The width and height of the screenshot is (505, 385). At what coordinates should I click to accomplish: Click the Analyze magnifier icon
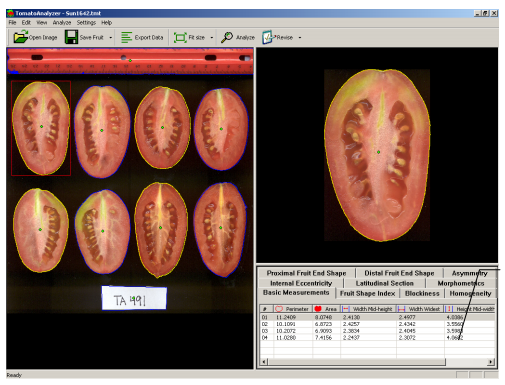pos(227,37)
